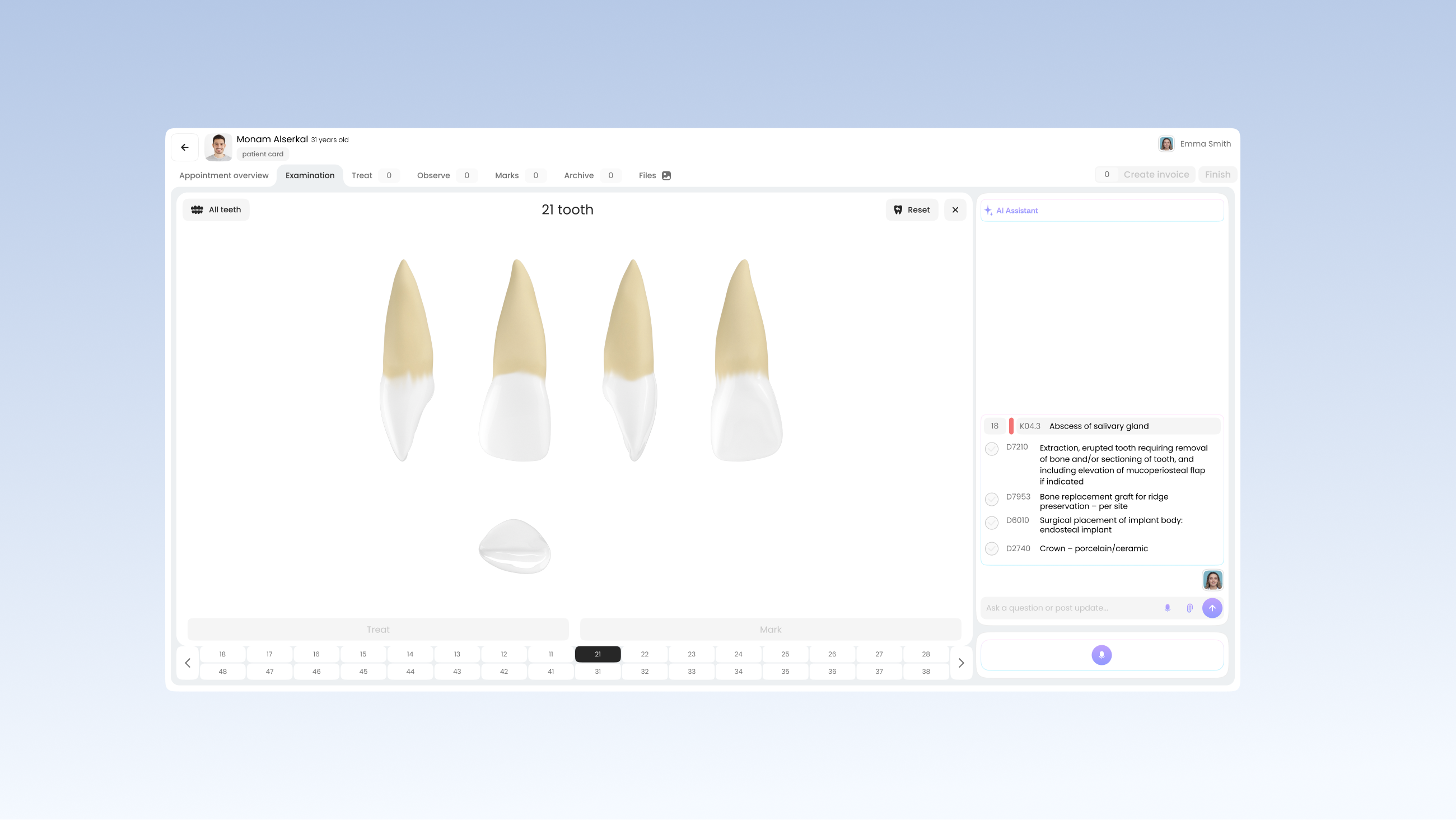
Task: Click the Finish button
Action: point(1217,175)
